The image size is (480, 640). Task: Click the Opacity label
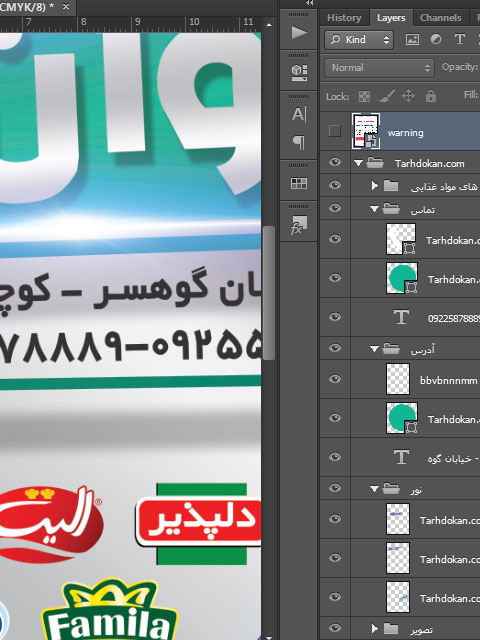pos(459,67)
